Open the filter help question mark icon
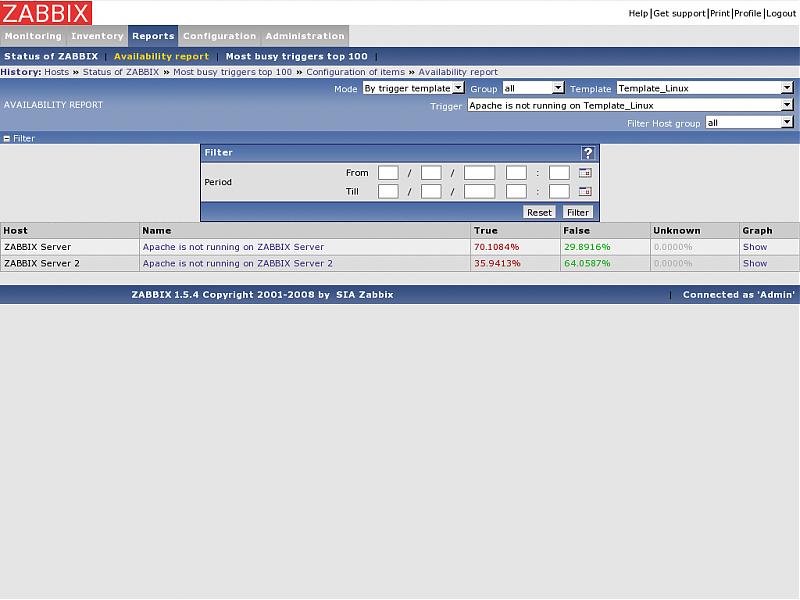Viewport: 800px width, 600px height. (588, 153)
